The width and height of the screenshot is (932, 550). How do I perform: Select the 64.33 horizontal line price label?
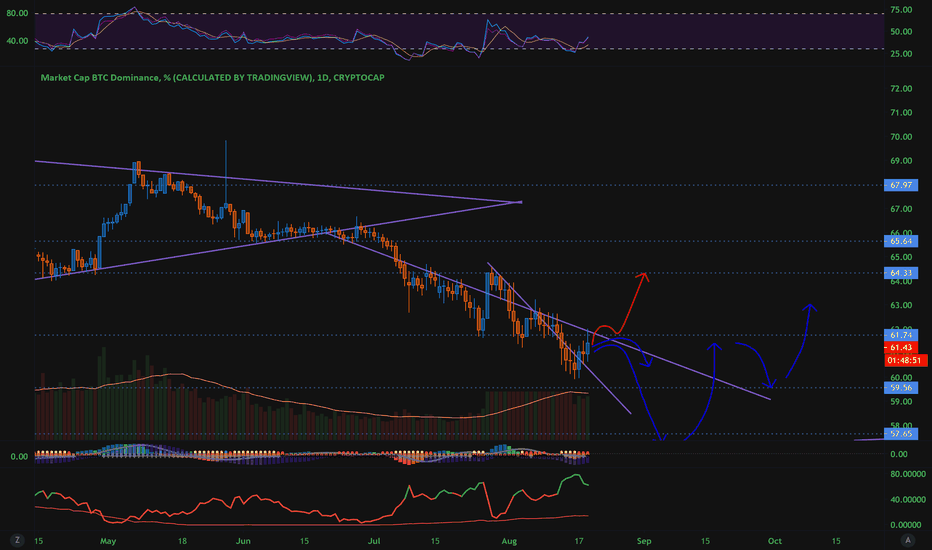901,273
